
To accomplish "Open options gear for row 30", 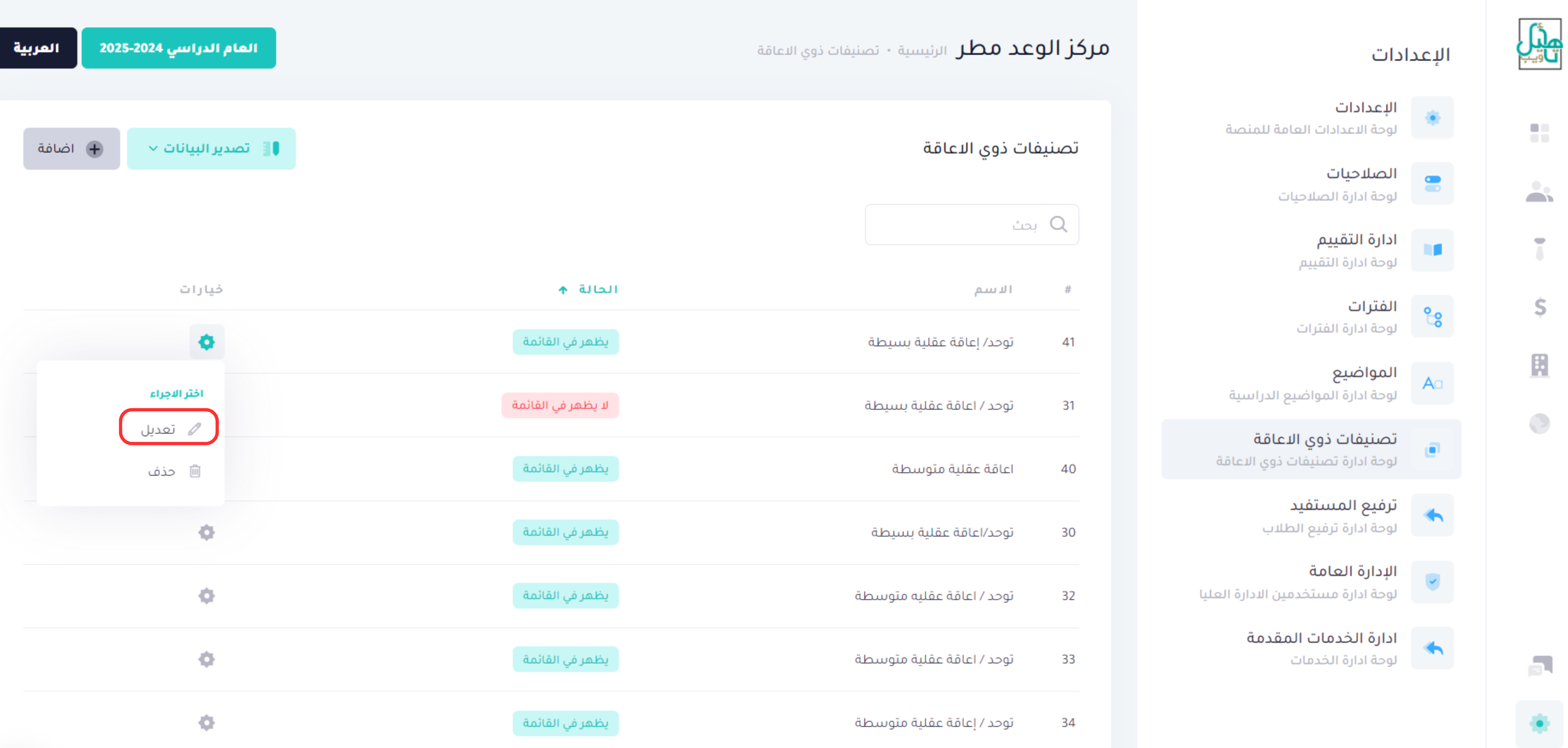I will click(x=207, y=533).
